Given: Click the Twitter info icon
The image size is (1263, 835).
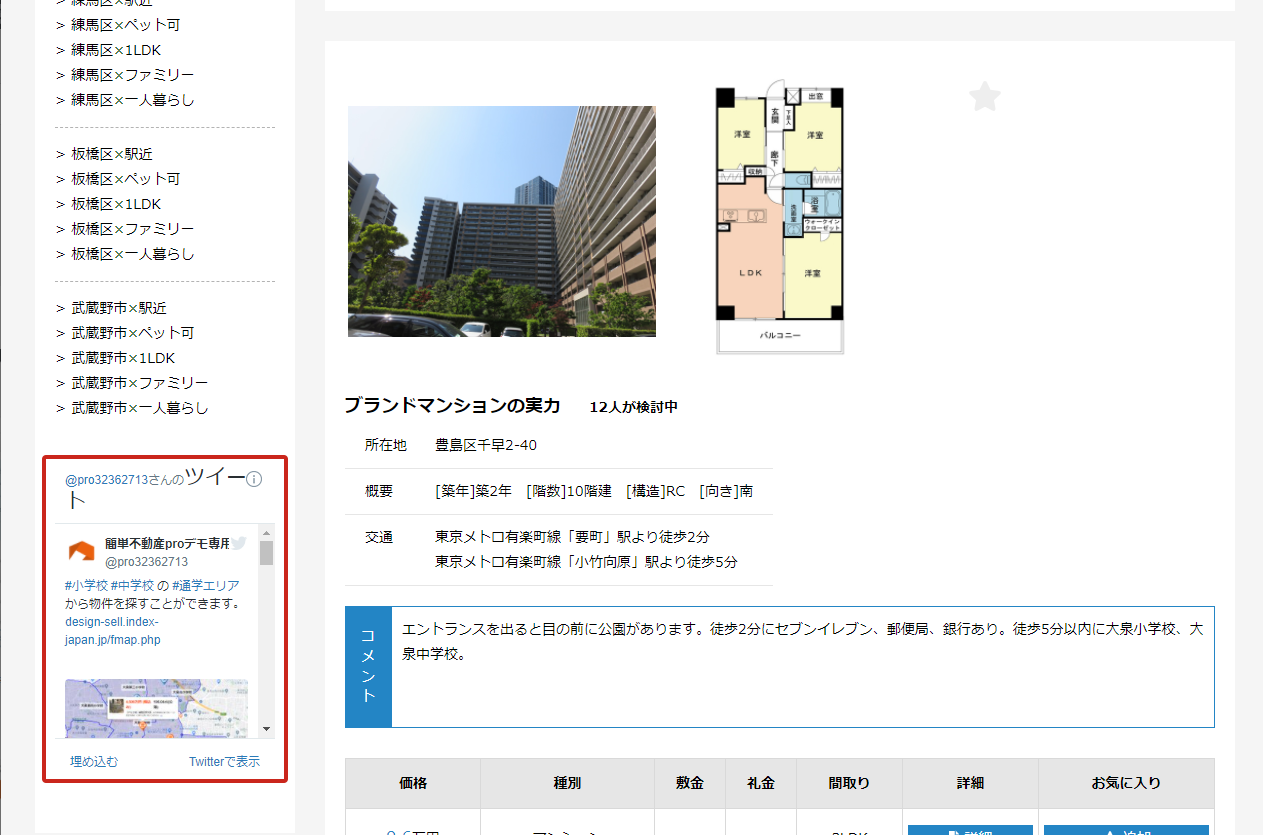Looking at the screenshot, I should 254,479.
